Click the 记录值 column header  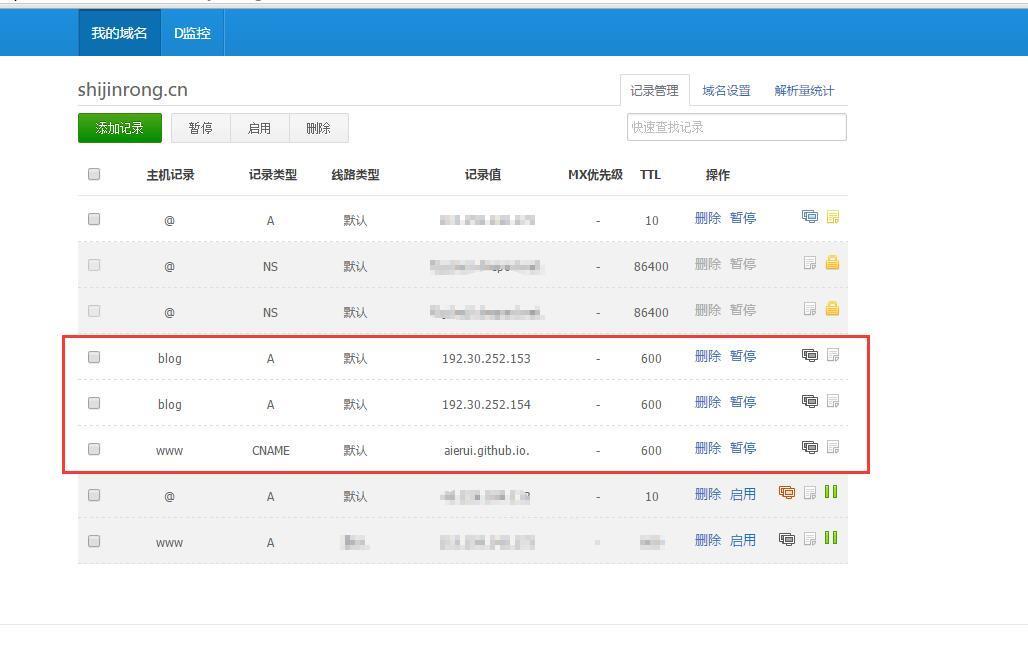pyautogui.click(x=483, y=175)
